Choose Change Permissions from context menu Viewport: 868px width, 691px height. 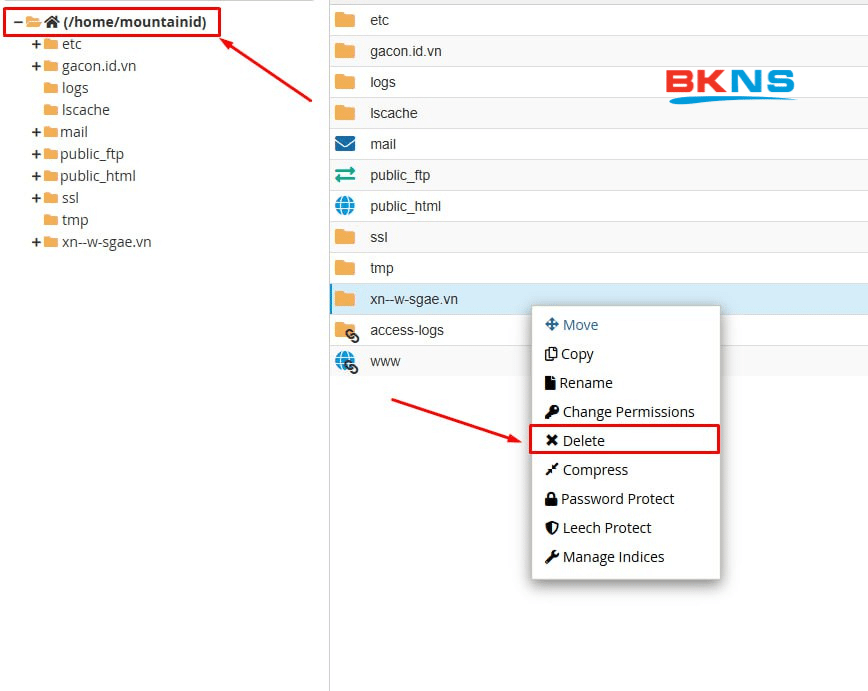point(628,412)
